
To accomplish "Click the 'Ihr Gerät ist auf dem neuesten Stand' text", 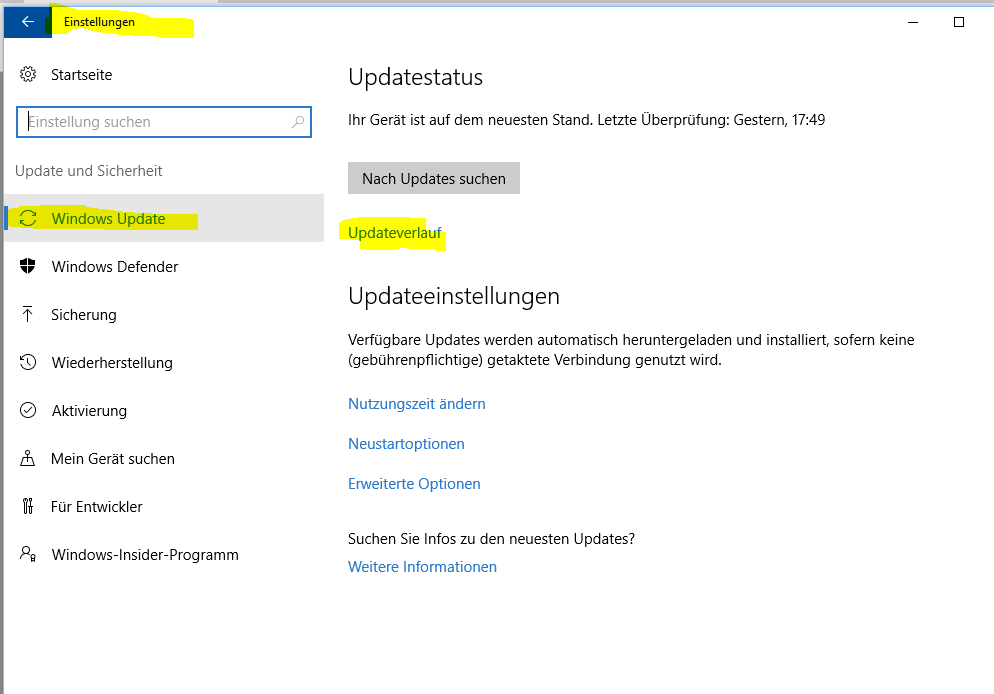I will point(470,120).
